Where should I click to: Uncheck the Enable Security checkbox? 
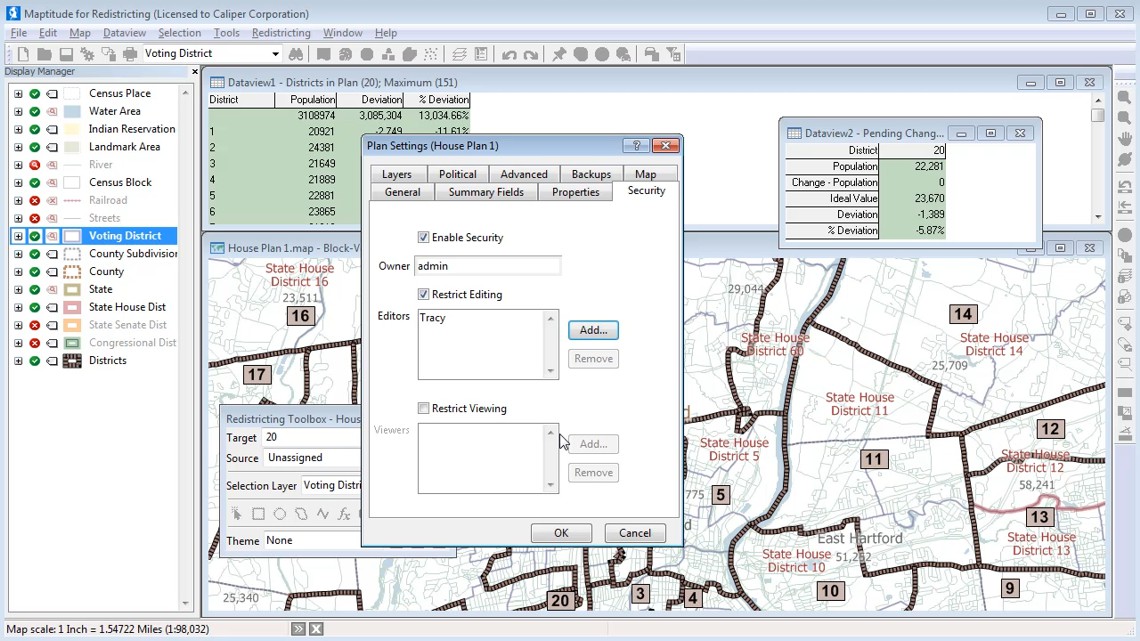(x=424, y=238)
